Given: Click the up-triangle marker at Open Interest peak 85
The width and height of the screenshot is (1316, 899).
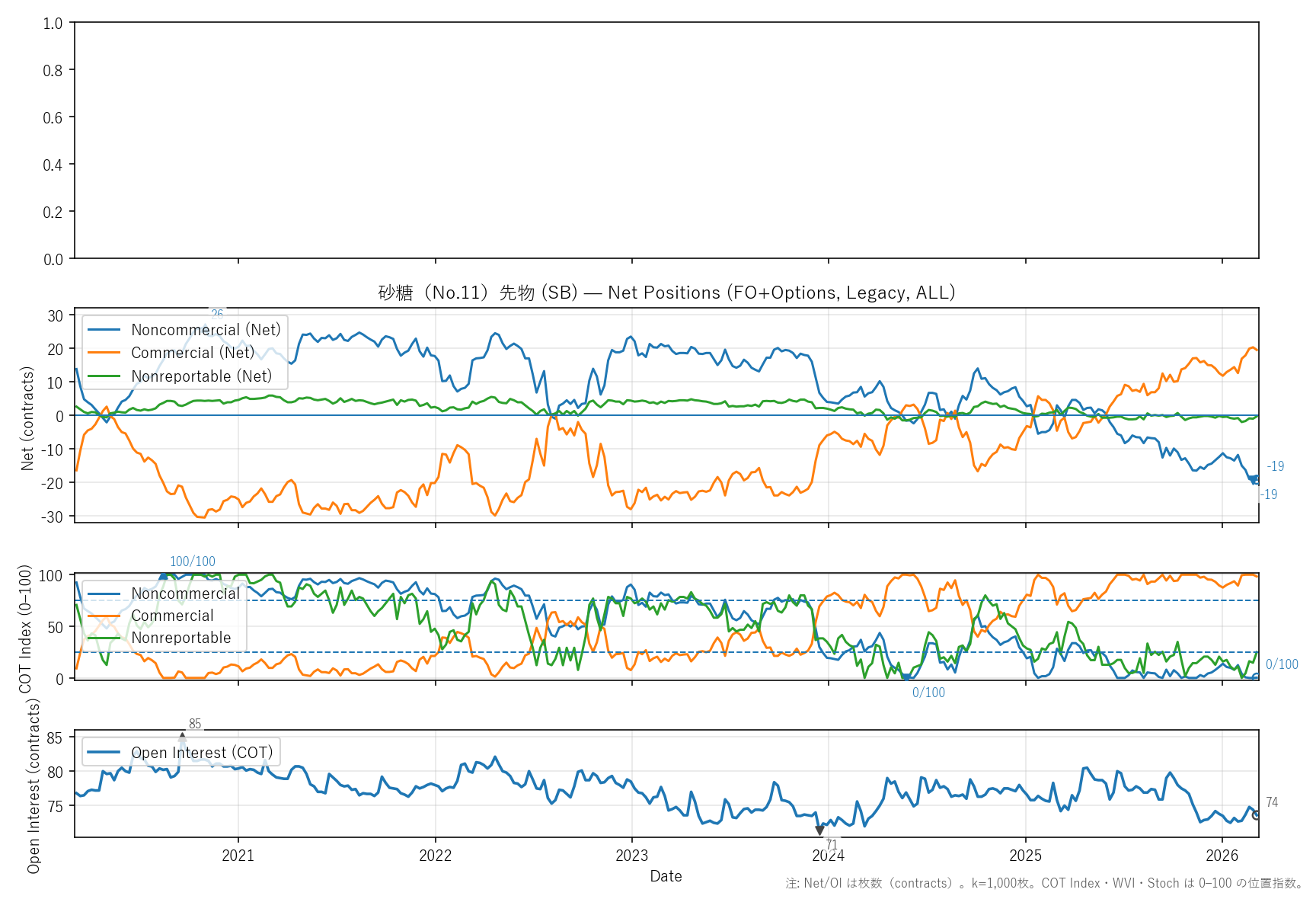Looking at the screenshot, I should (x=183, y=737).
